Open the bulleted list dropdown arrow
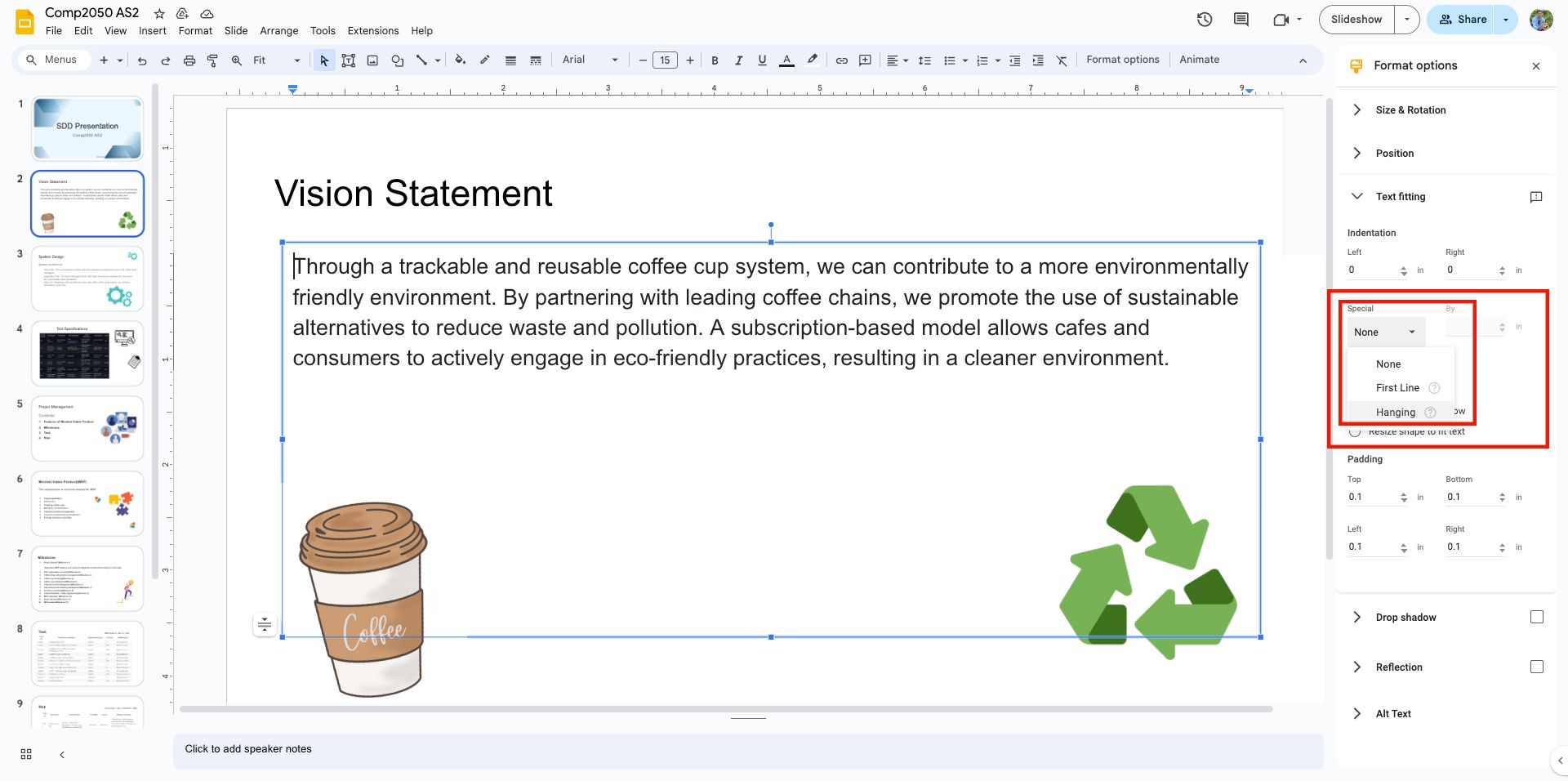This screenshot has width=1568, height=781. click(964, 60)
